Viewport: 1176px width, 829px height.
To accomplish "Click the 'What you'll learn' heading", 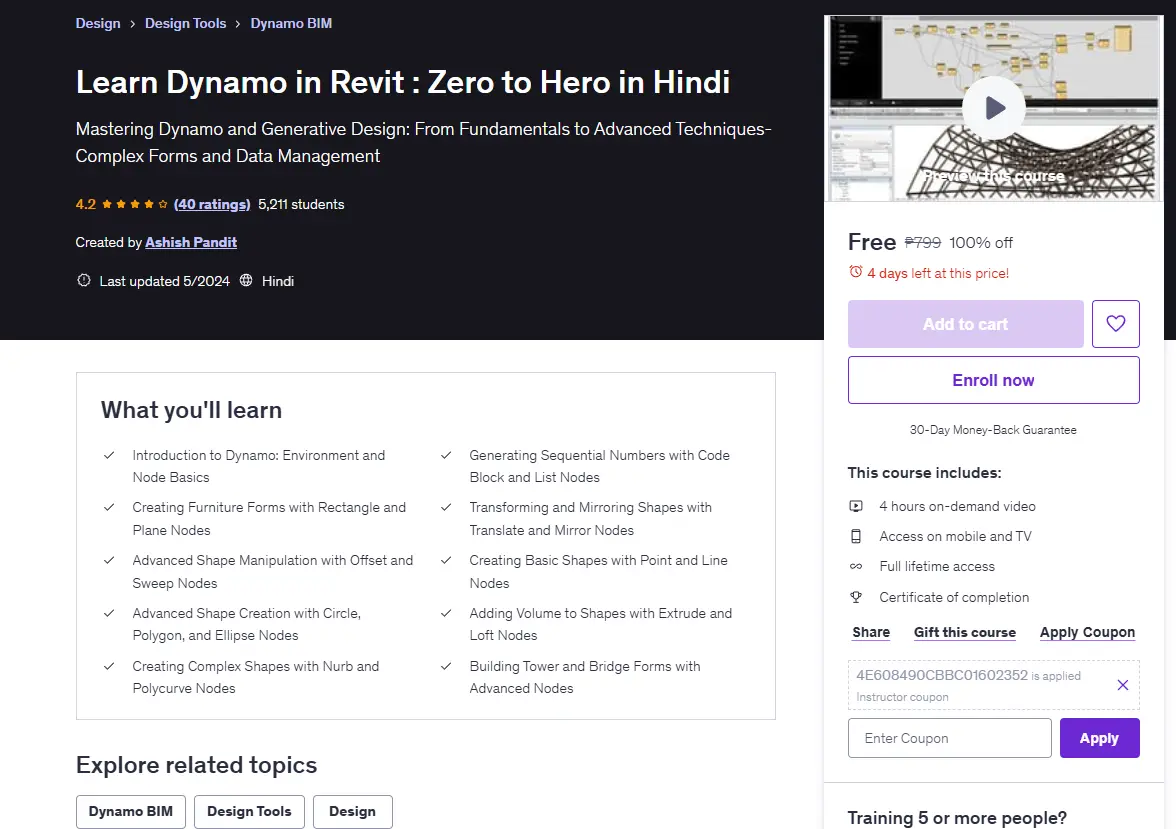I will coord(191,410).
